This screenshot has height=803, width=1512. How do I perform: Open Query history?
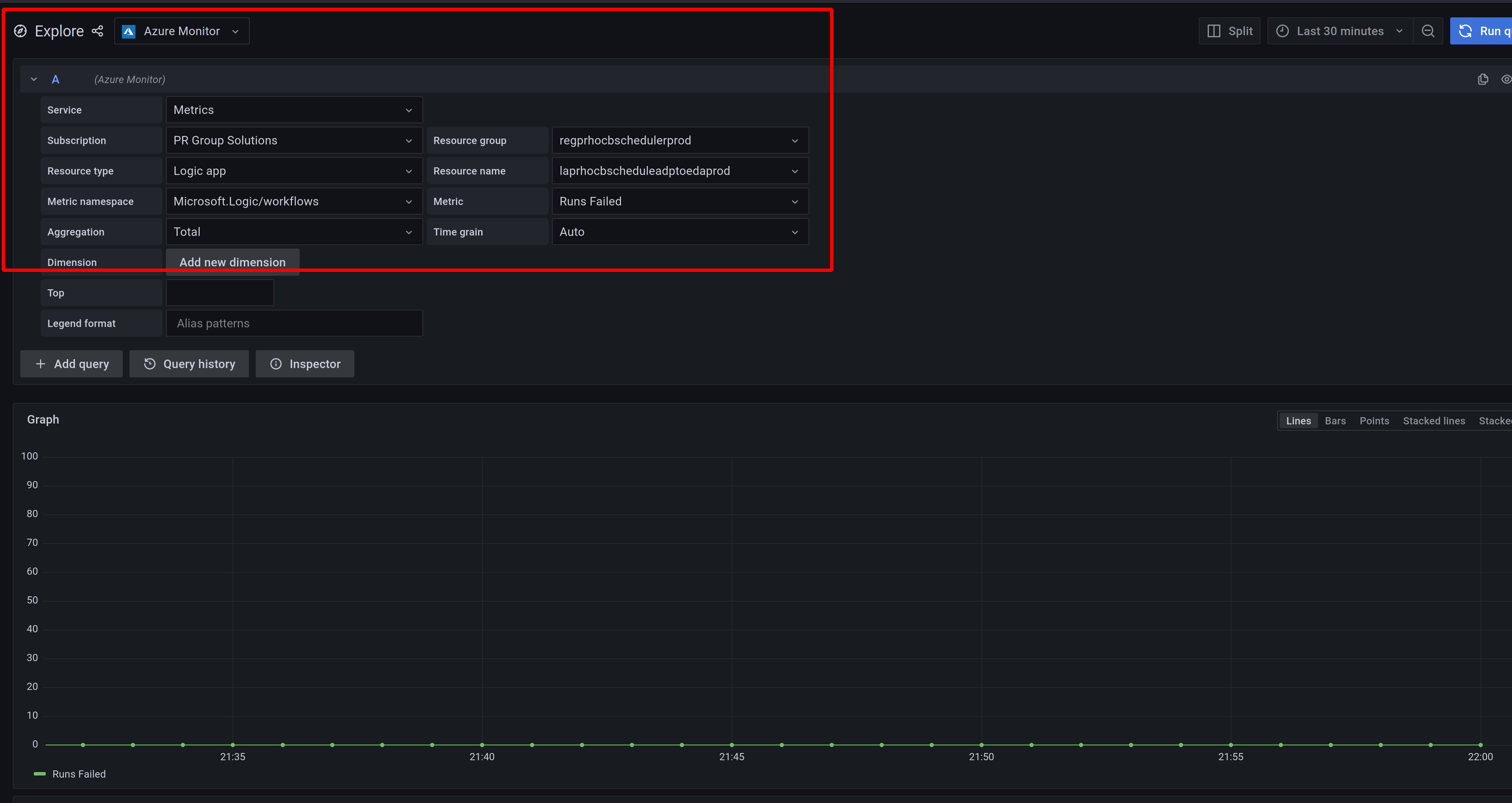[189, 364]
